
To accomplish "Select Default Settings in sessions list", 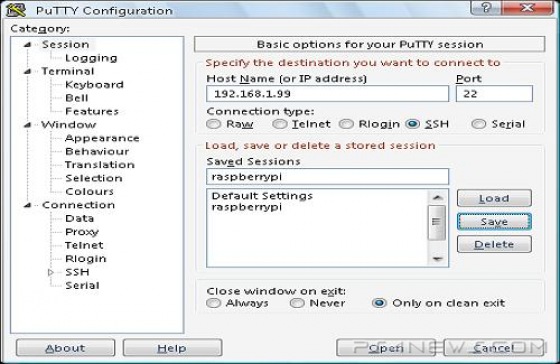I will pyautogui.click(x=262, y=196).
